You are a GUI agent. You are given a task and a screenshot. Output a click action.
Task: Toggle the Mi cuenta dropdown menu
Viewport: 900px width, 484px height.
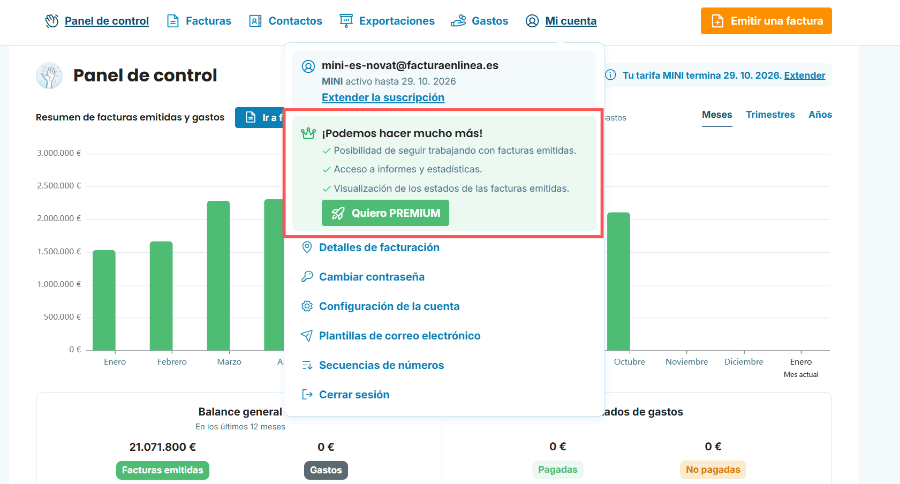pyautogui.click(x=571, y=21)
